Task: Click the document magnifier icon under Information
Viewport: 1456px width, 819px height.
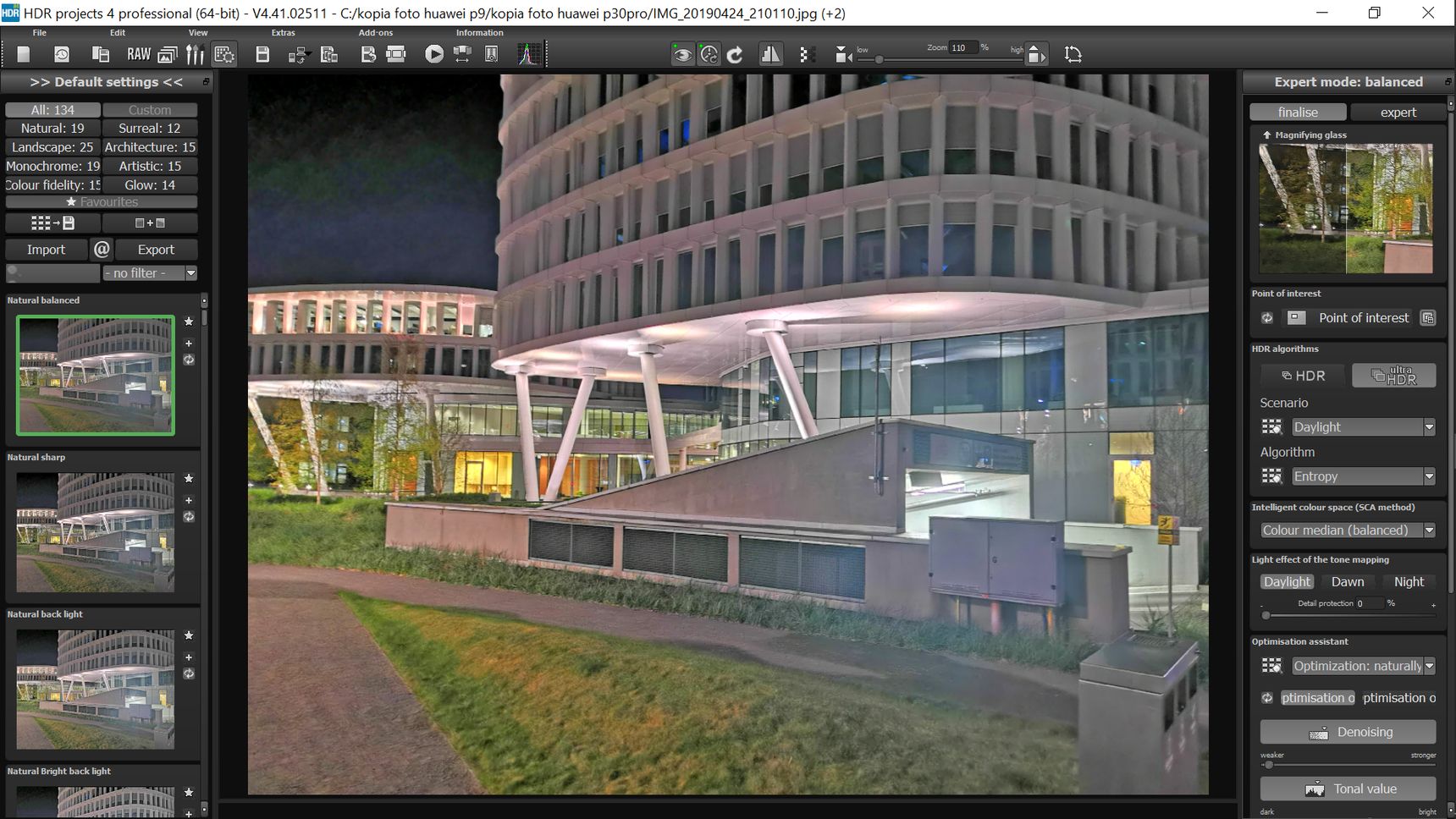Action: (491, 54)
